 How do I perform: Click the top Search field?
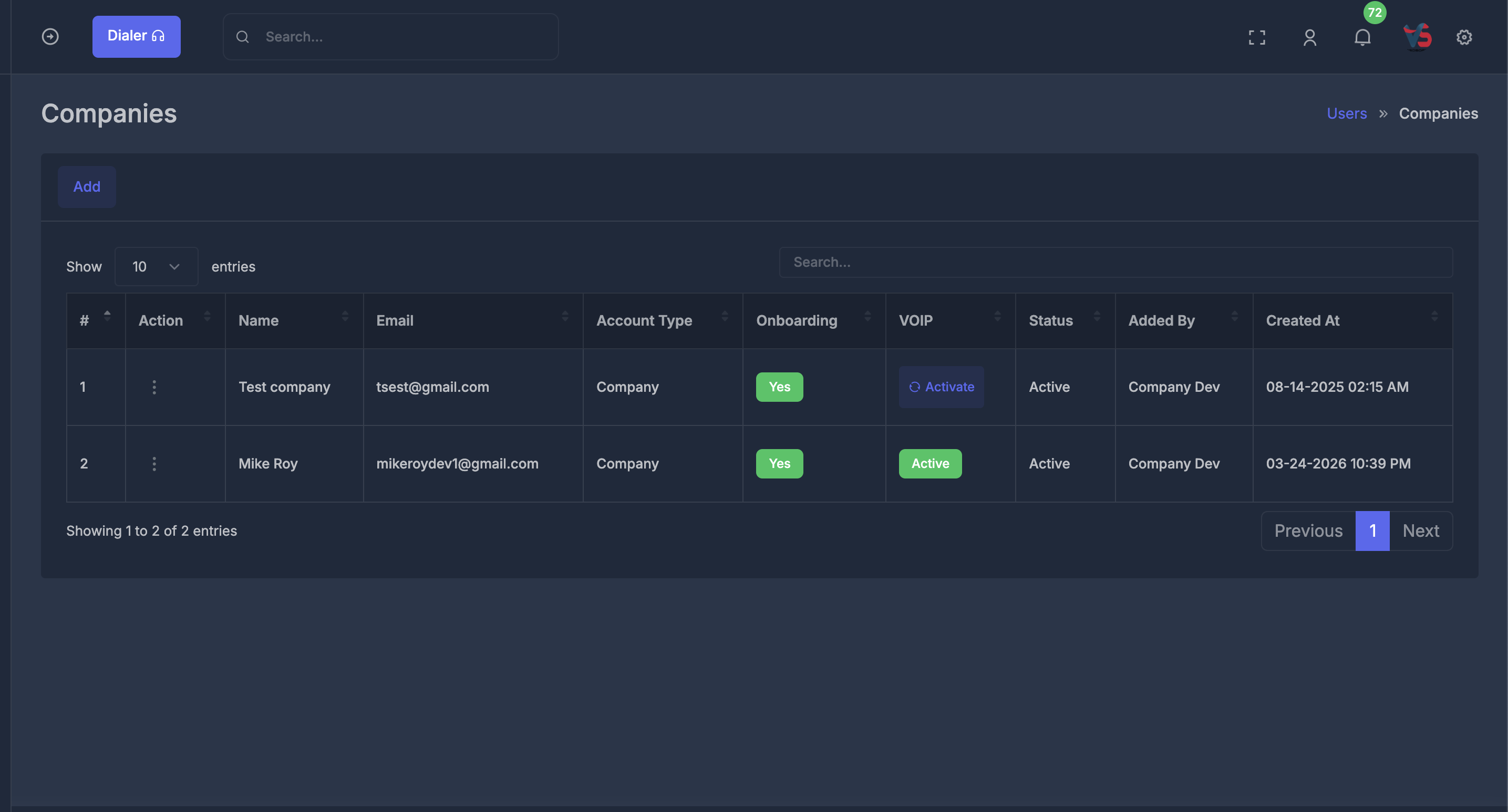pos(390,36)
